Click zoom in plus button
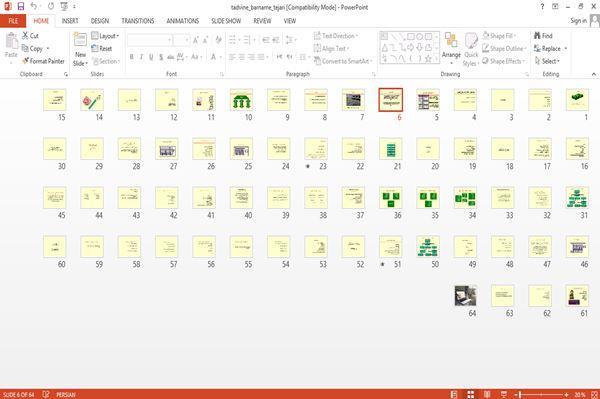Viewport: 600px width, 399px height. pyautogui.click(x=567, y=394)
